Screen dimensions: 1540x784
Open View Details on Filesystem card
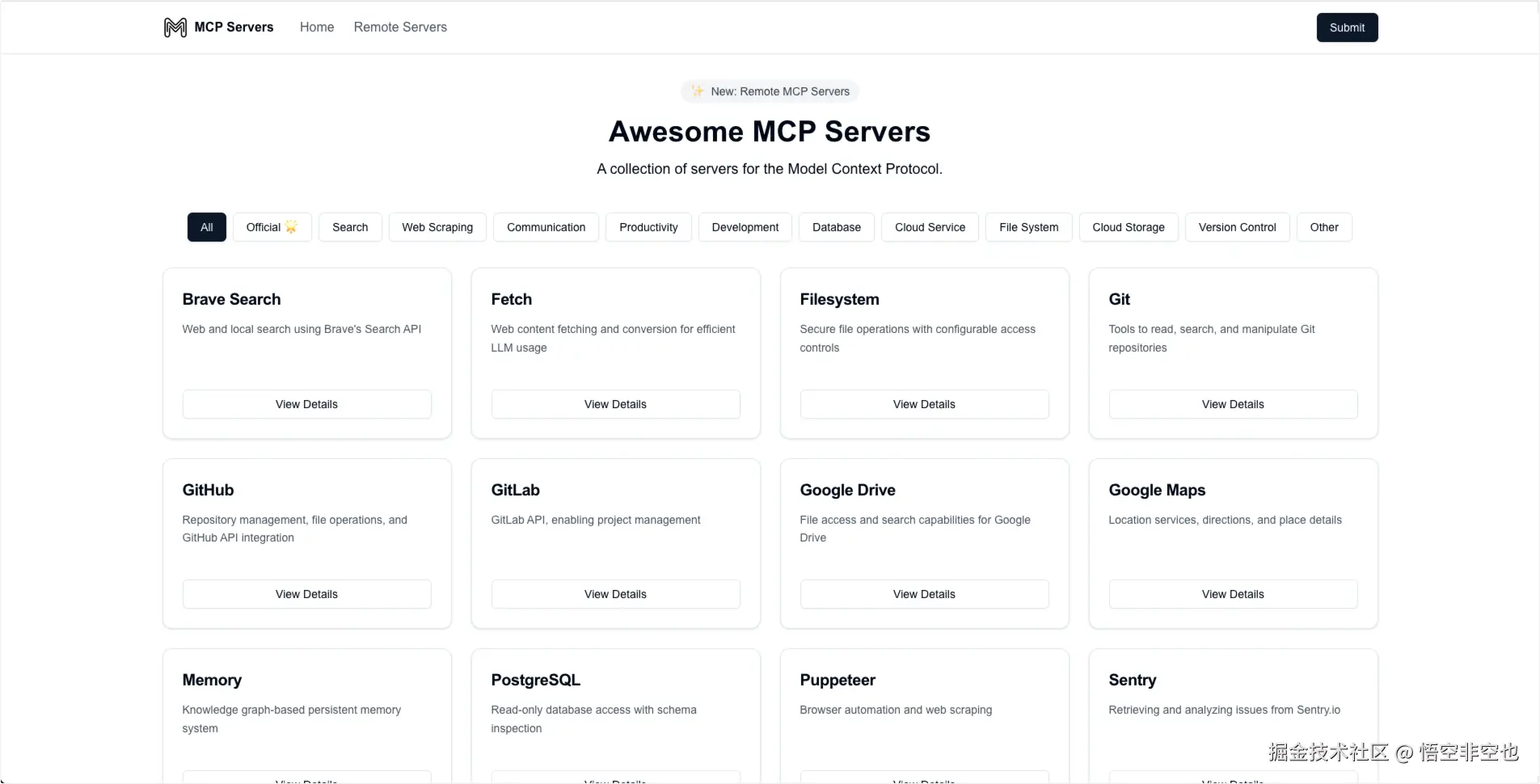coord(924,404)
